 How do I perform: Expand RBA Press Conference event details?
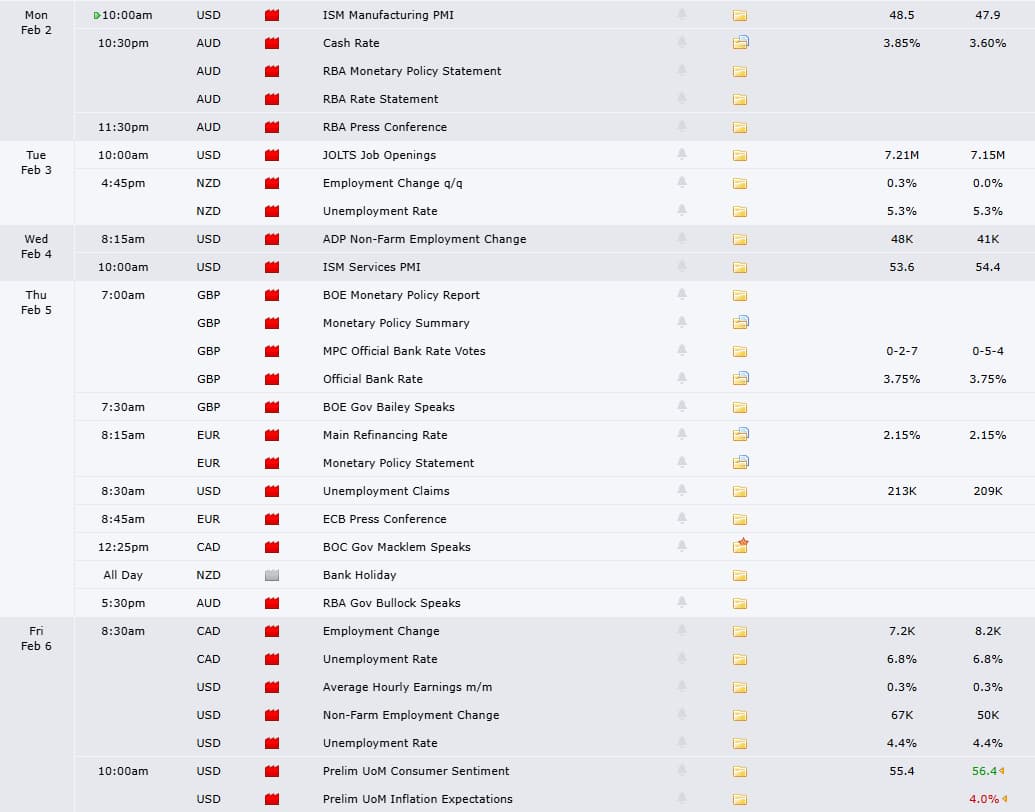740,127
